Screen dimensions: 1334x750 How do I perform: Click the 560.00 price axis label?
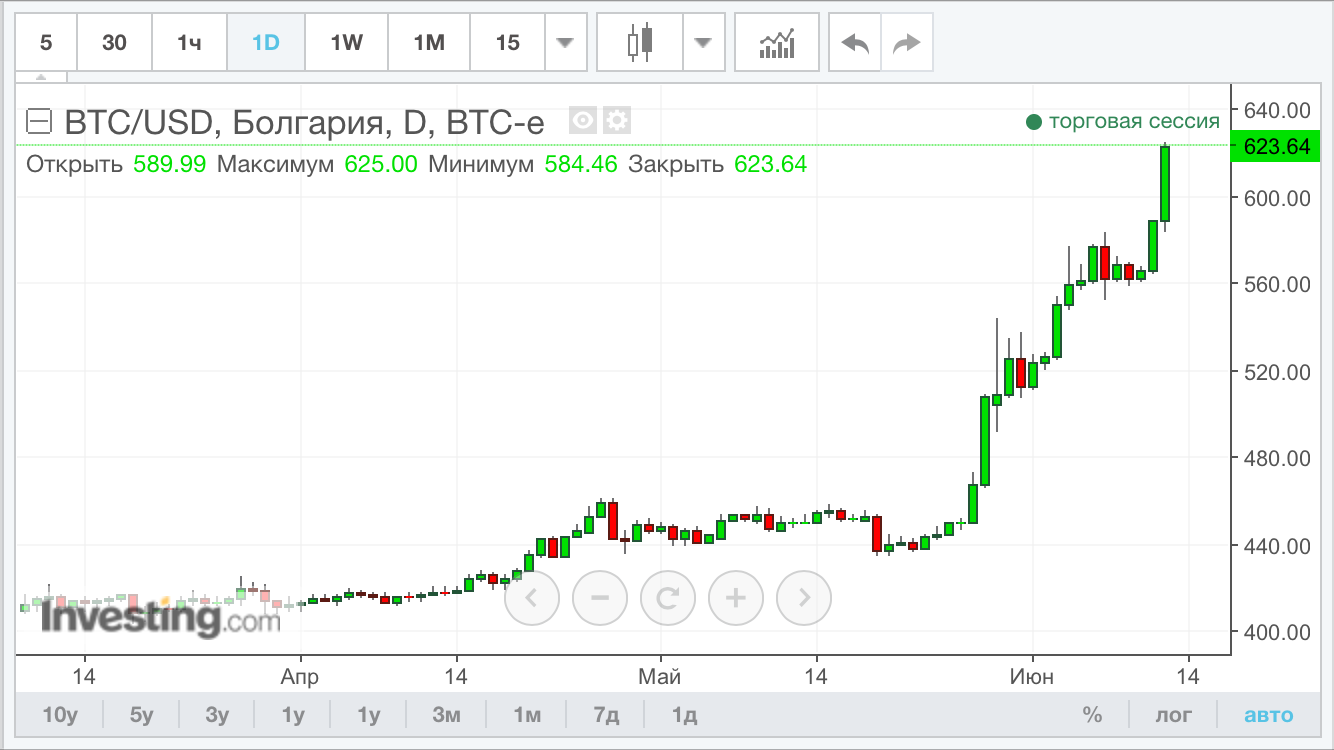pyautogui.click(x=1276, y=284)
